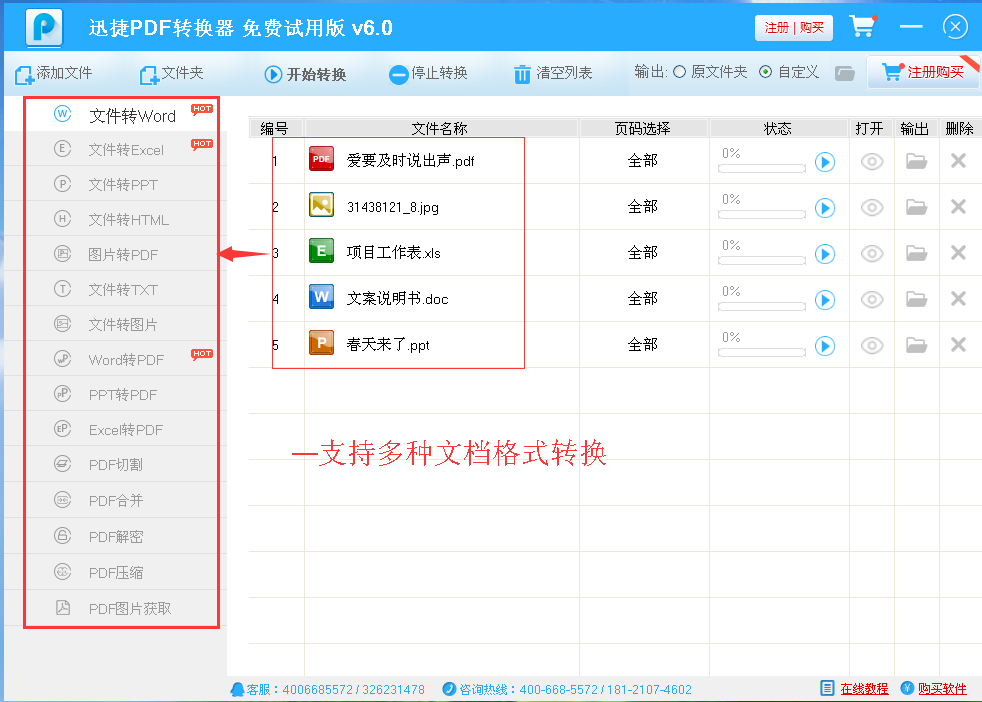Screen dimensions: 982x702
Task: Click page selection 全部 for 31438121_8.jpg
Action: (x=643, y=206)
